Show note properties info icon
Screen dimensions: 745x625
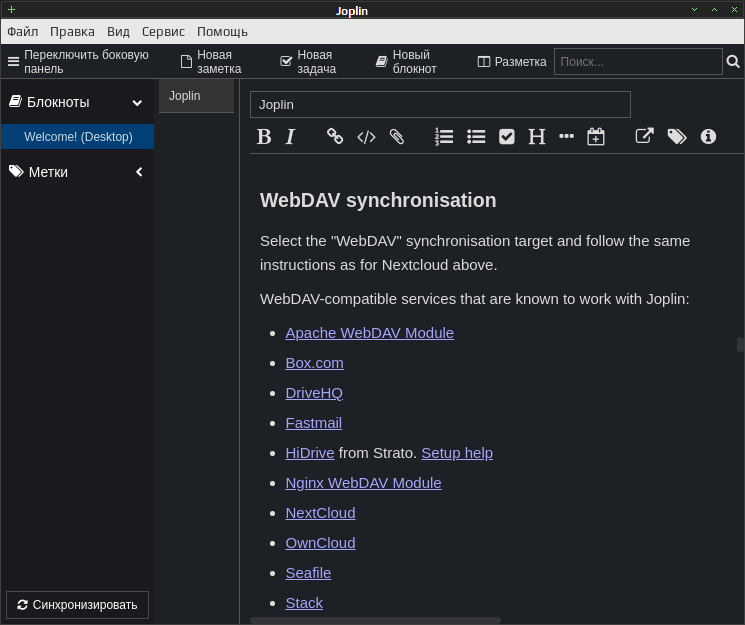(708, 137)
